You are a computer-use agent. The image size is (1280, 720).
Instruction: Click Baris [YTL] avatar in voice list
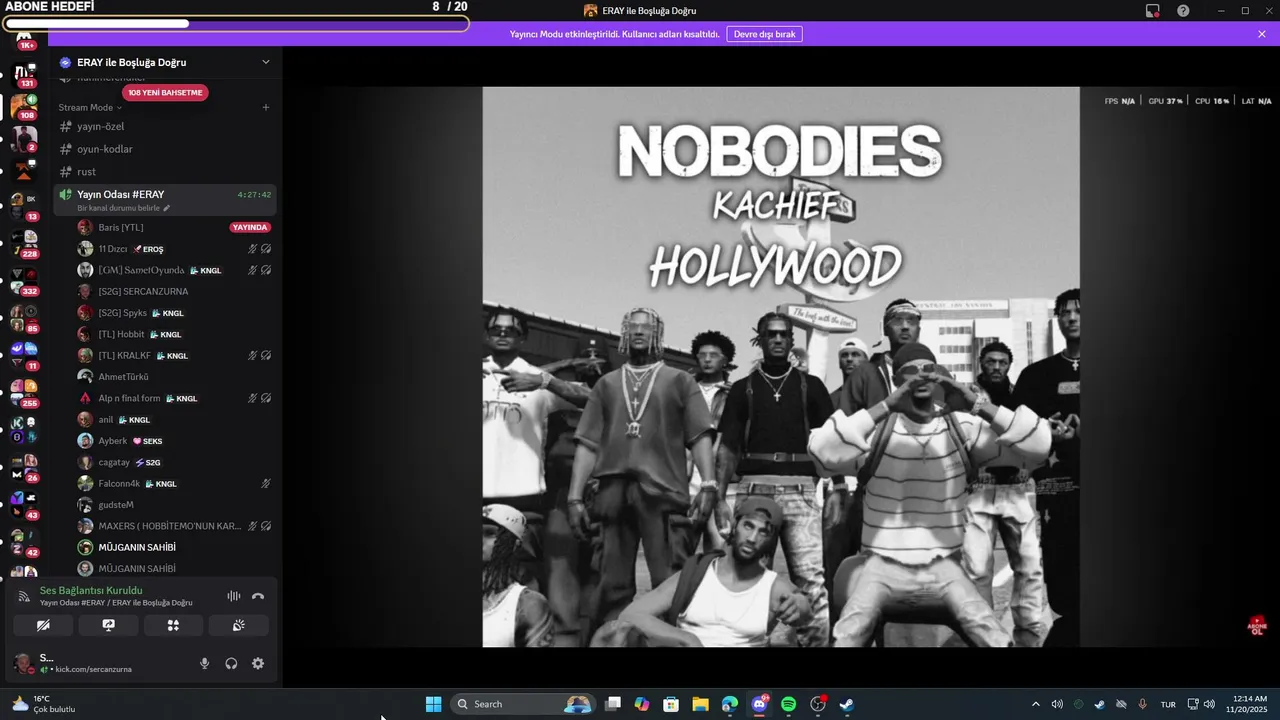point(85,227)
